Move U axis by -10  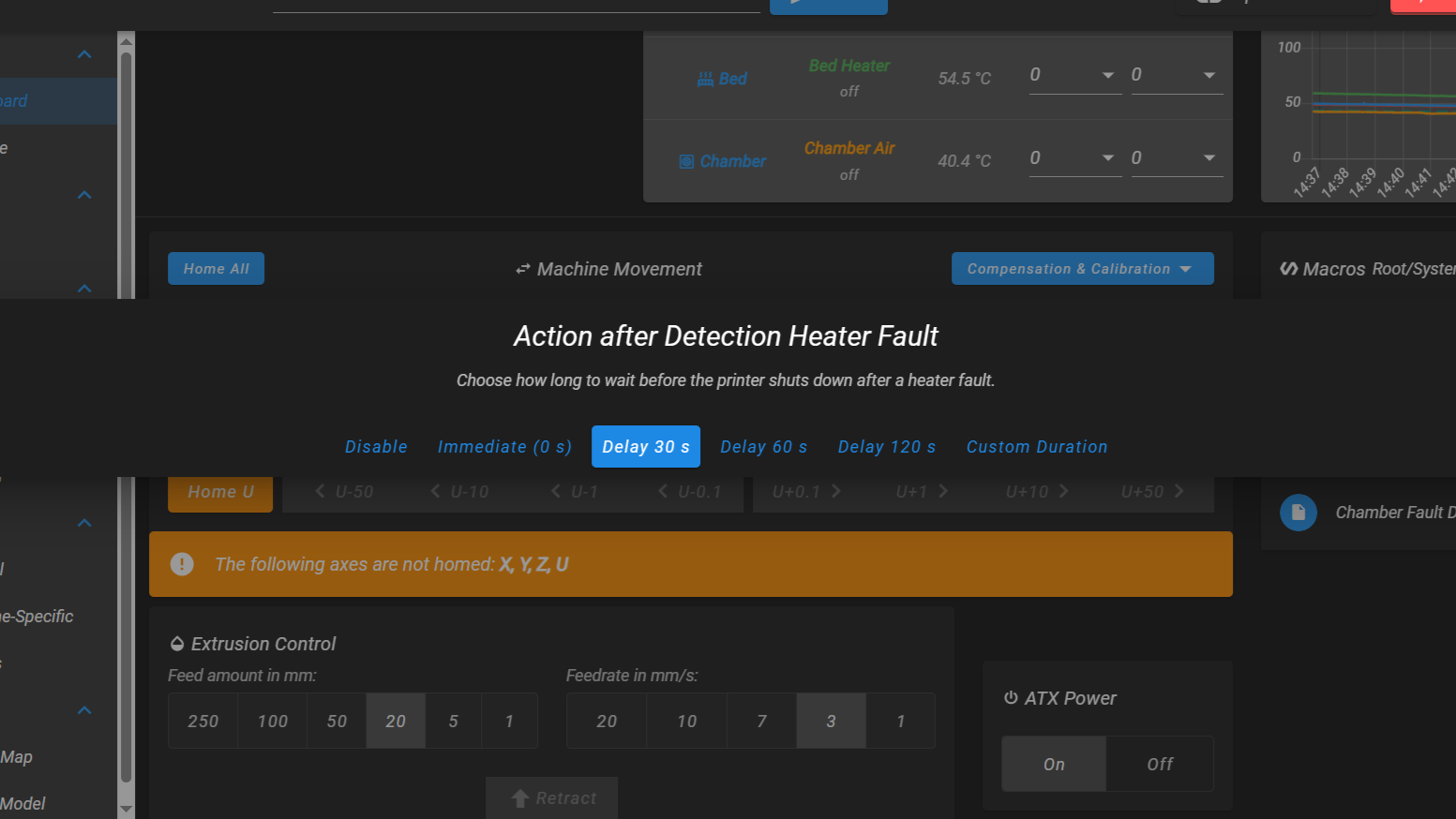coord(458,492)
